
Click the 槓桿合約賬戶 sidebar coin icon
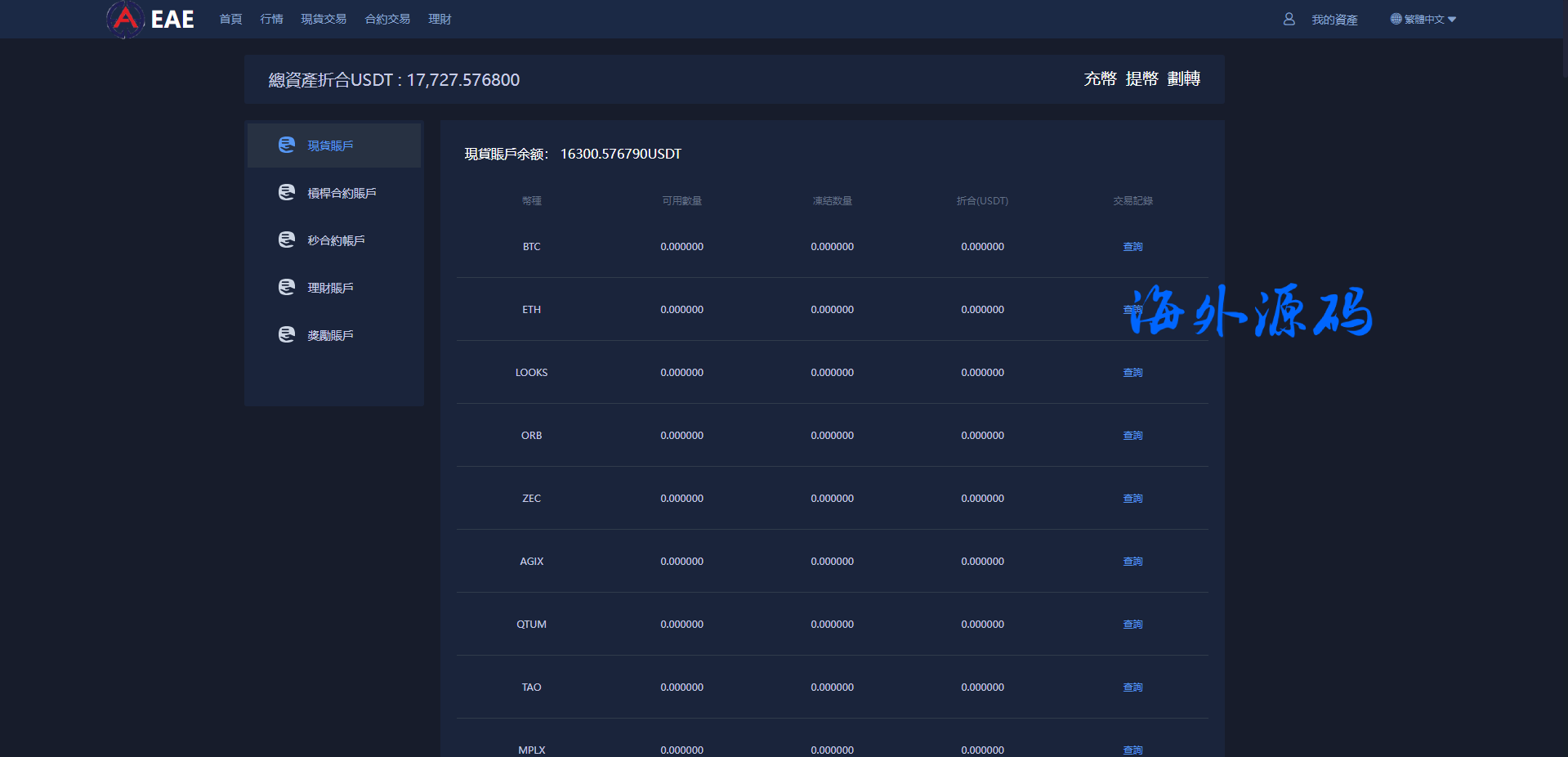[x=286, y=192]
